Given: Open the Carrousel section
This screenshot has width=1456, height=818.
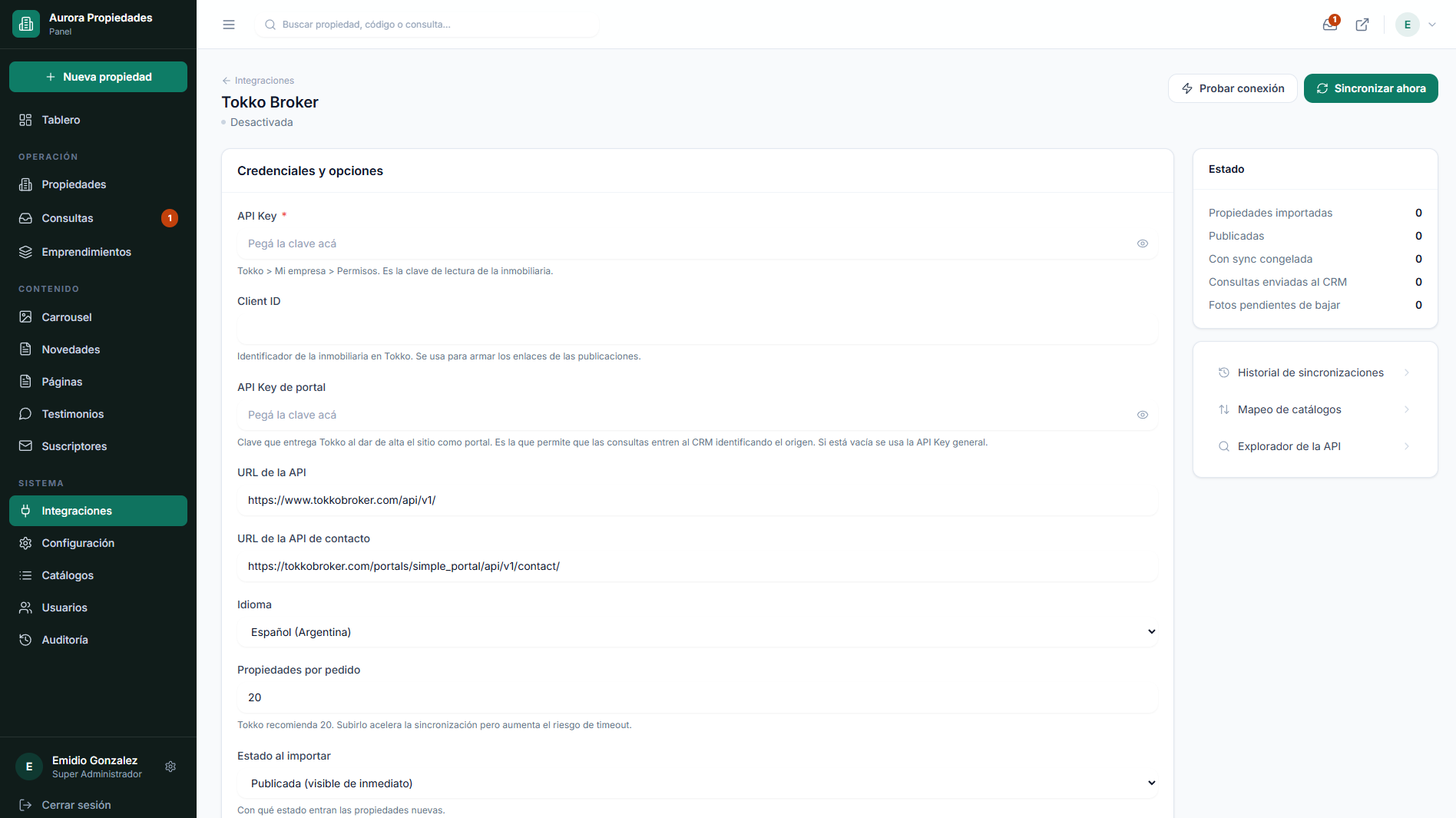Looking at the screenshot, I should point(98,317).
